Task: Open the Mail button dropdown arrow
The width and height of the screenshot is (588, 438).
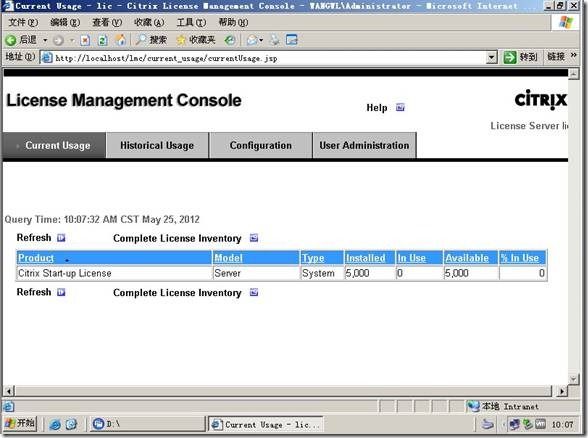Action: tap(261, 40)
